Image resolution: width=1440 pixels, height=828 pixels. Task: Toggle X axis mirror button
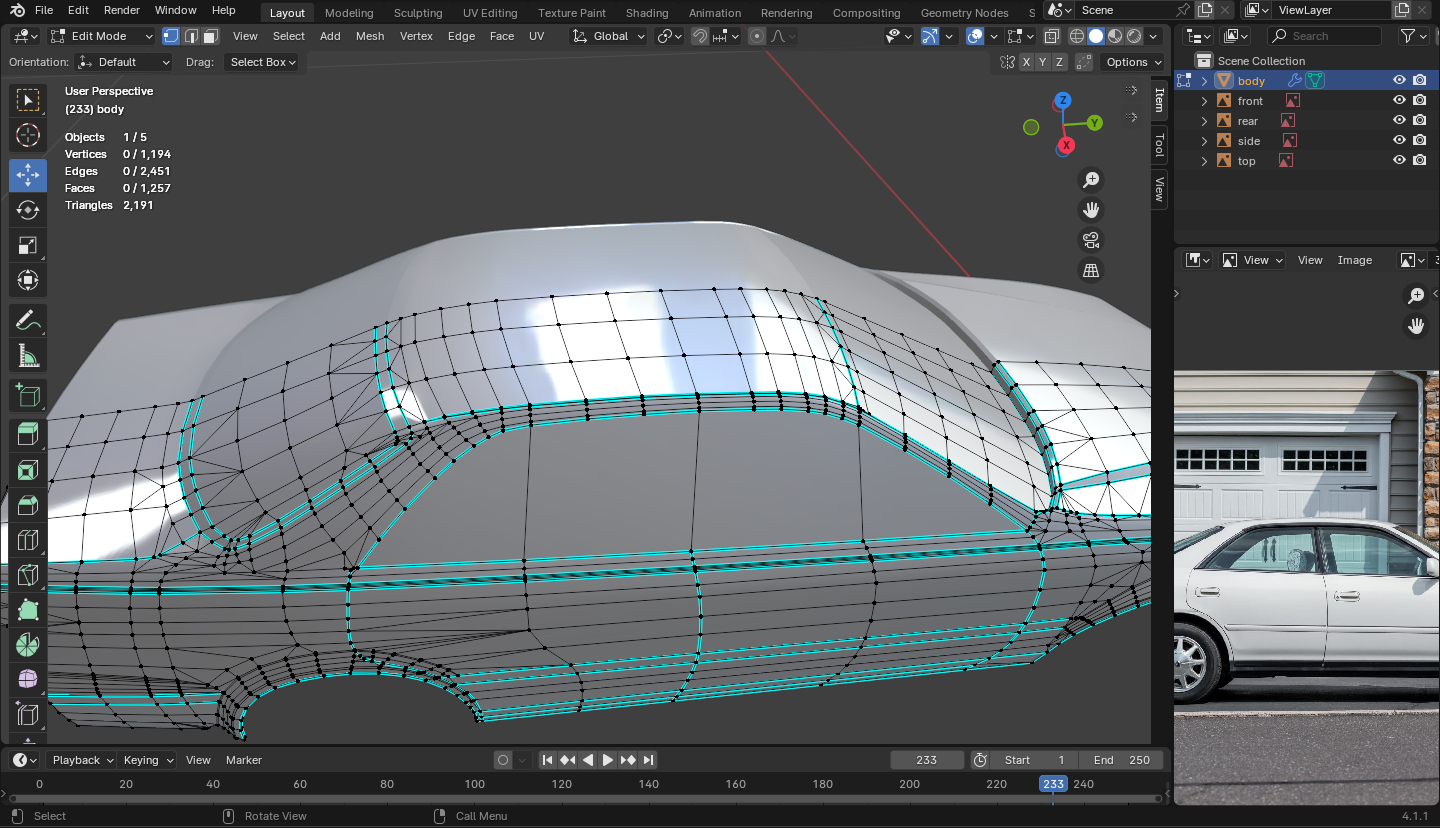tap(1026, 62)
